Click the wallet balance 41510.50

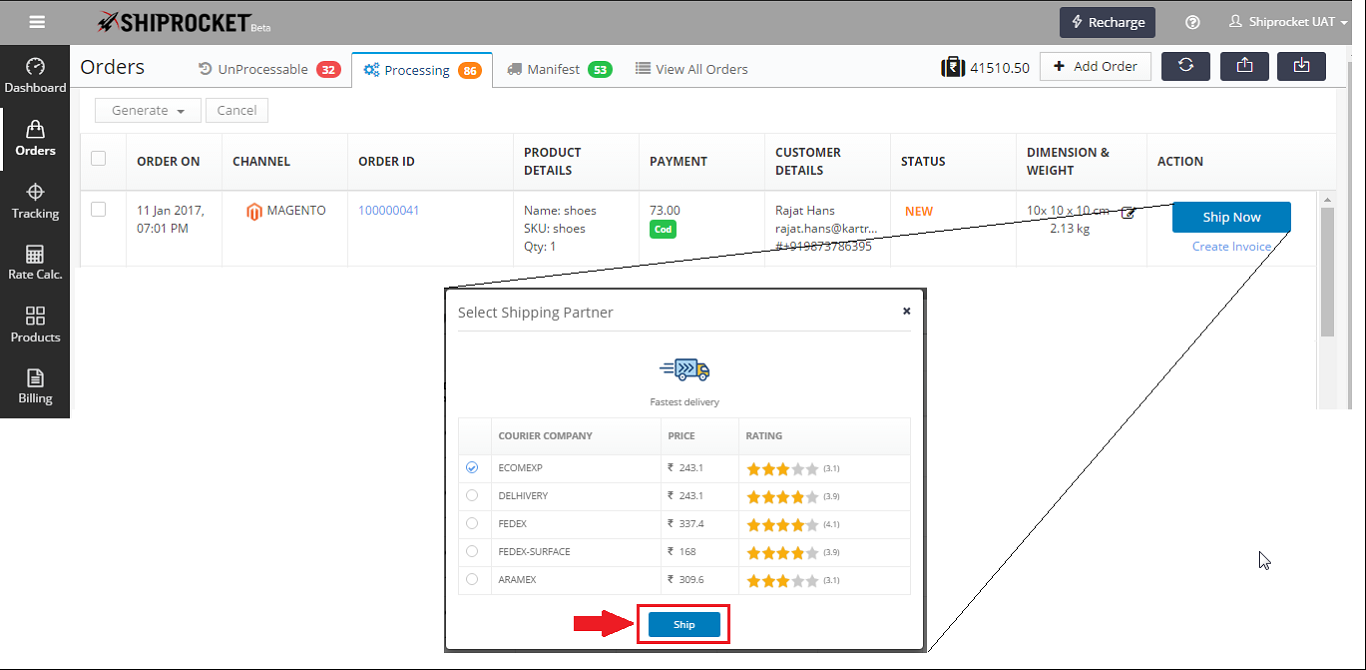[x=1000, y=68]
